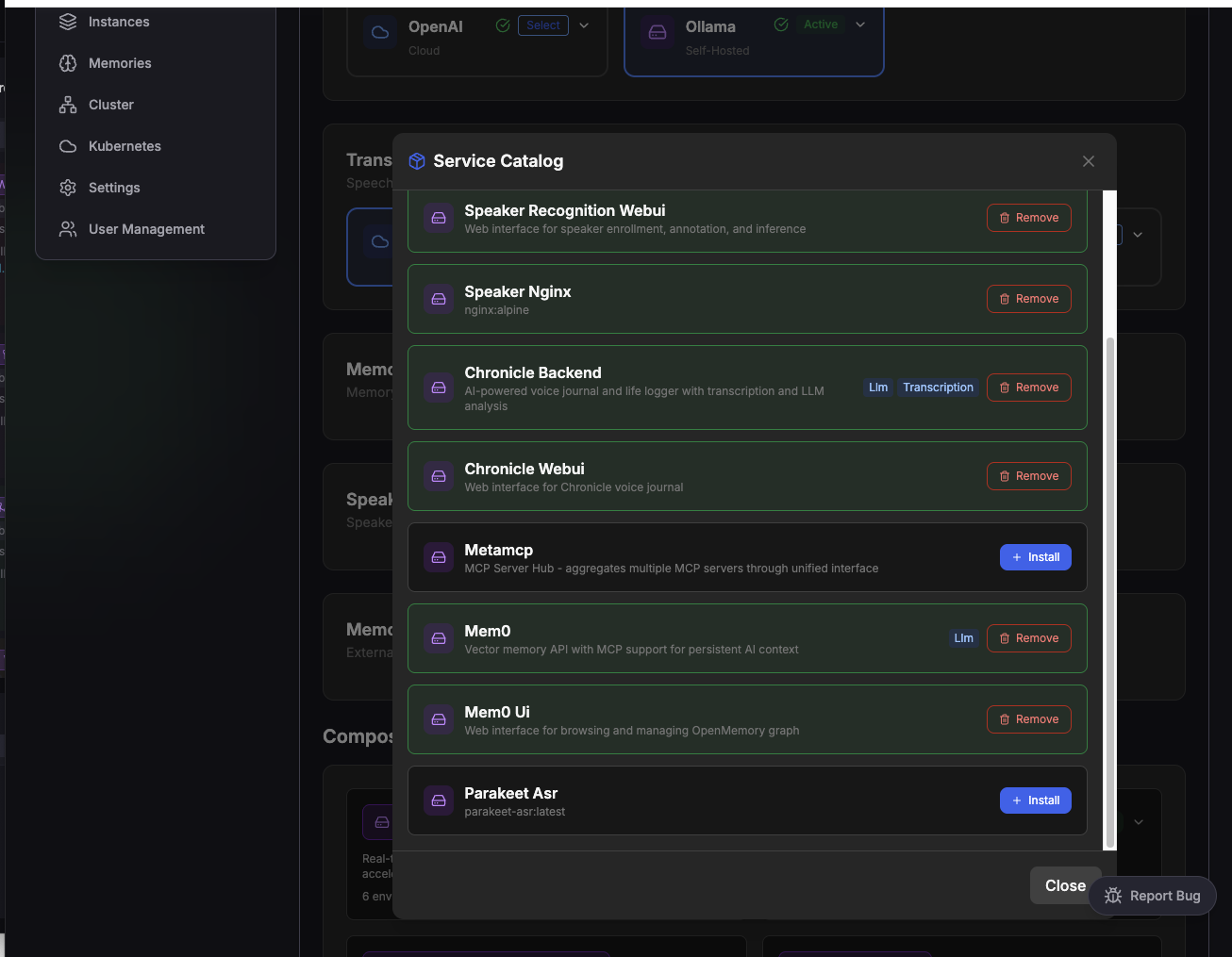Click the Ollama server icon
The image size is (1232, 957).
[658, 32]
